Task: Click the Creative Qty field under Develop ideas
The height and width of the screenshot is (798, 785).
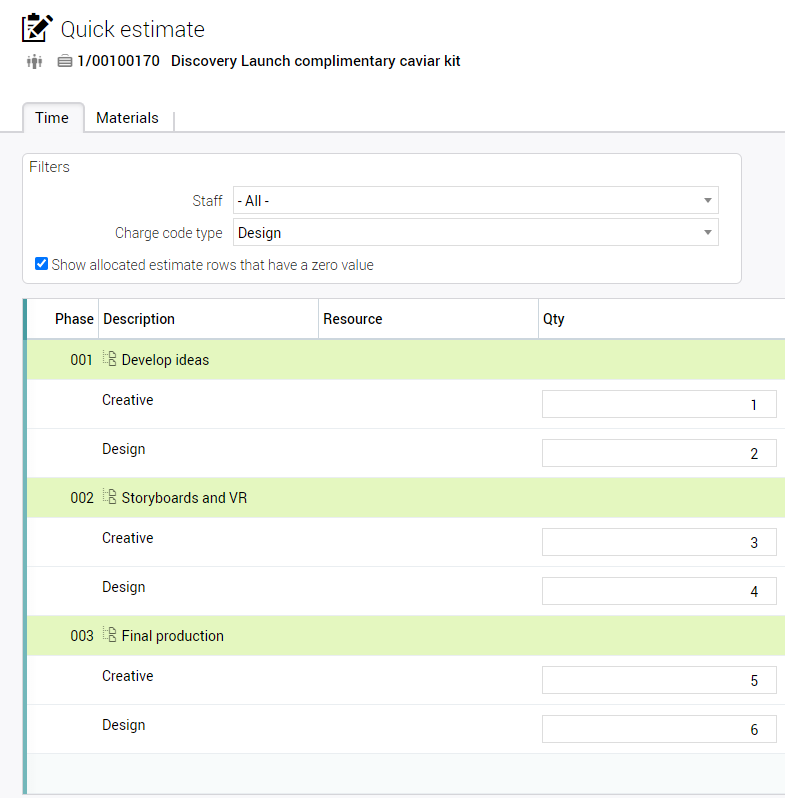Action: pos(658,404)
